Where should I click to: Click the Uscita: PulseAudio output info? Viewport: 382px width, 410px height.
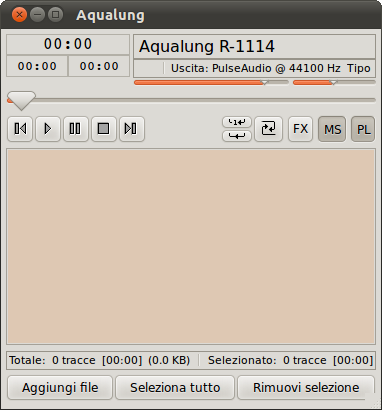coord(256,68)
